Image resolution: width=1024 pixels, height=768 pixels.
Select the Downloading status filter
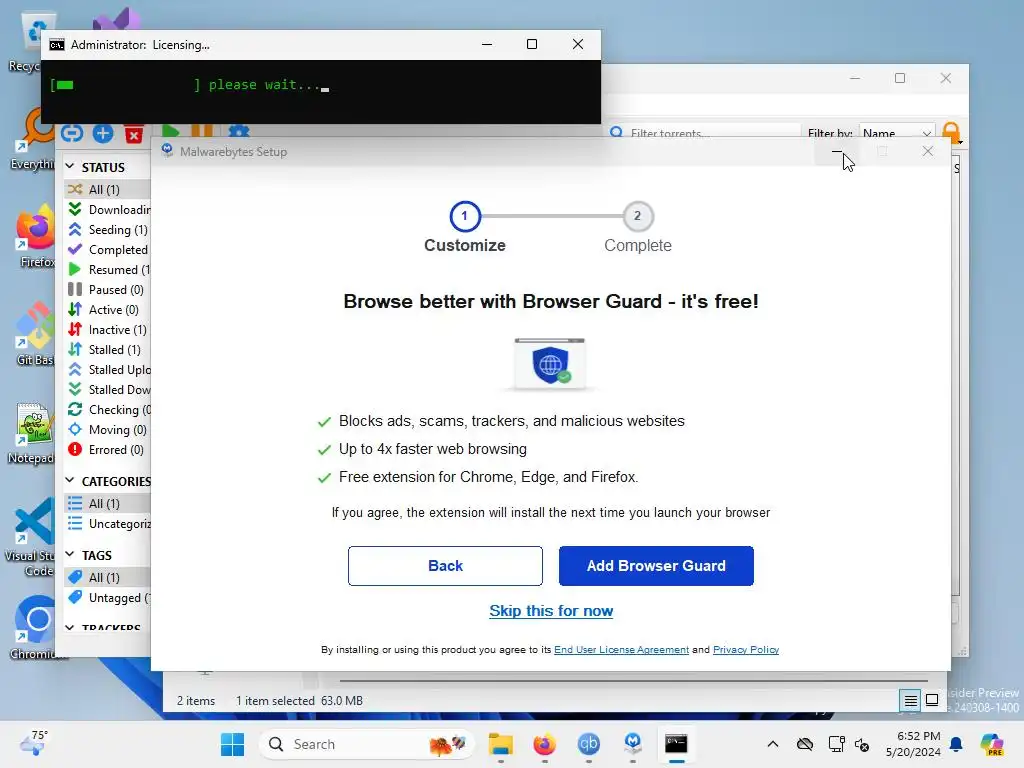(108, 210)
